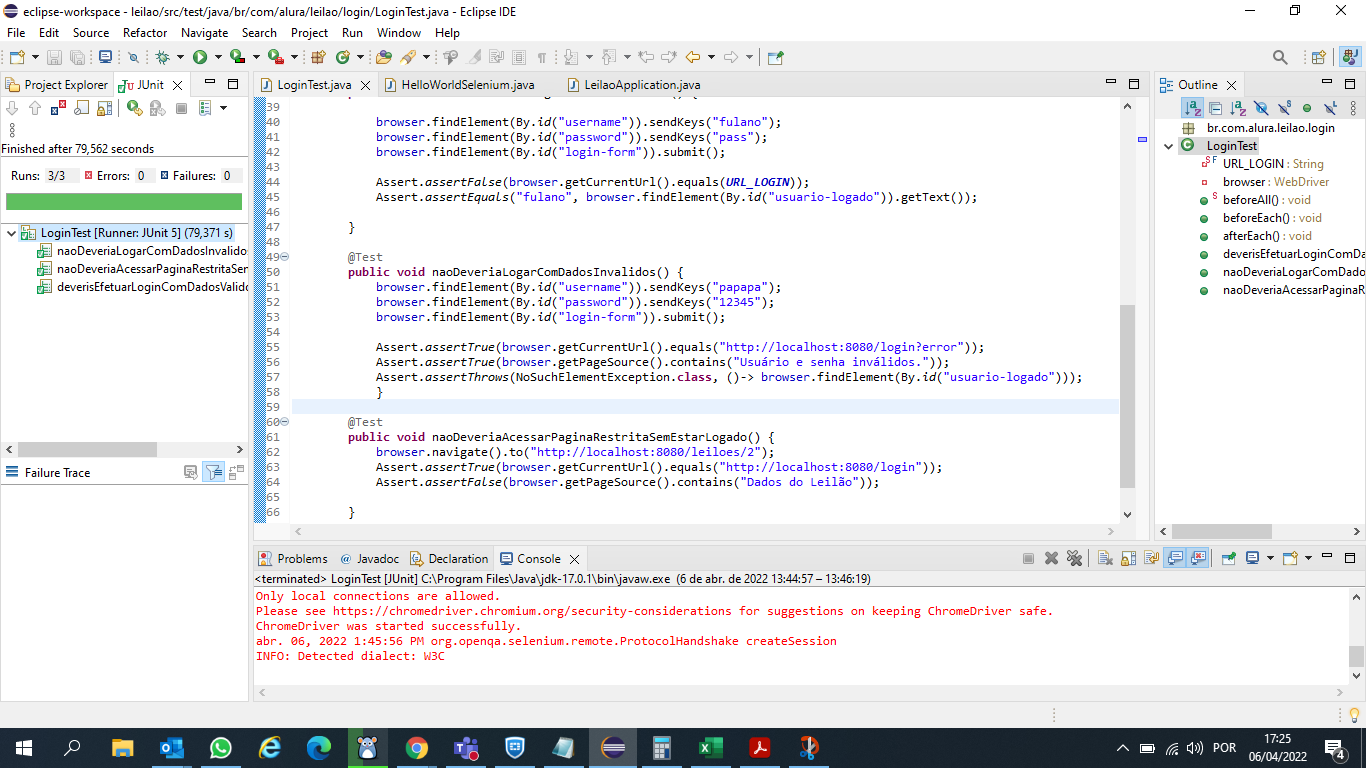Toggle Hide Fields in the Outline view
The image size is (1366, 768).
click(1261, 108)
